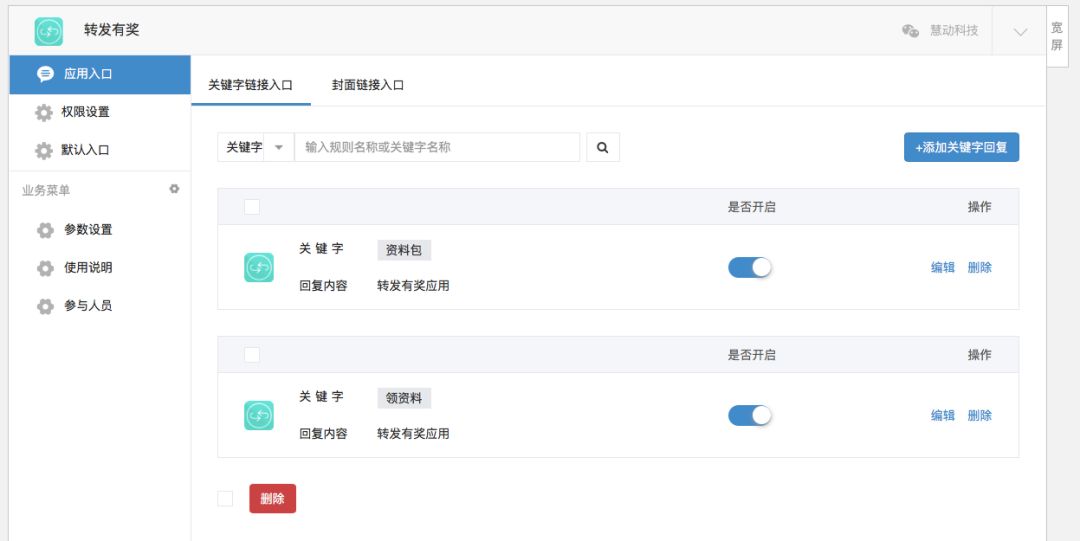Click +添加关键字回复 button

click(x=961, y=147)
